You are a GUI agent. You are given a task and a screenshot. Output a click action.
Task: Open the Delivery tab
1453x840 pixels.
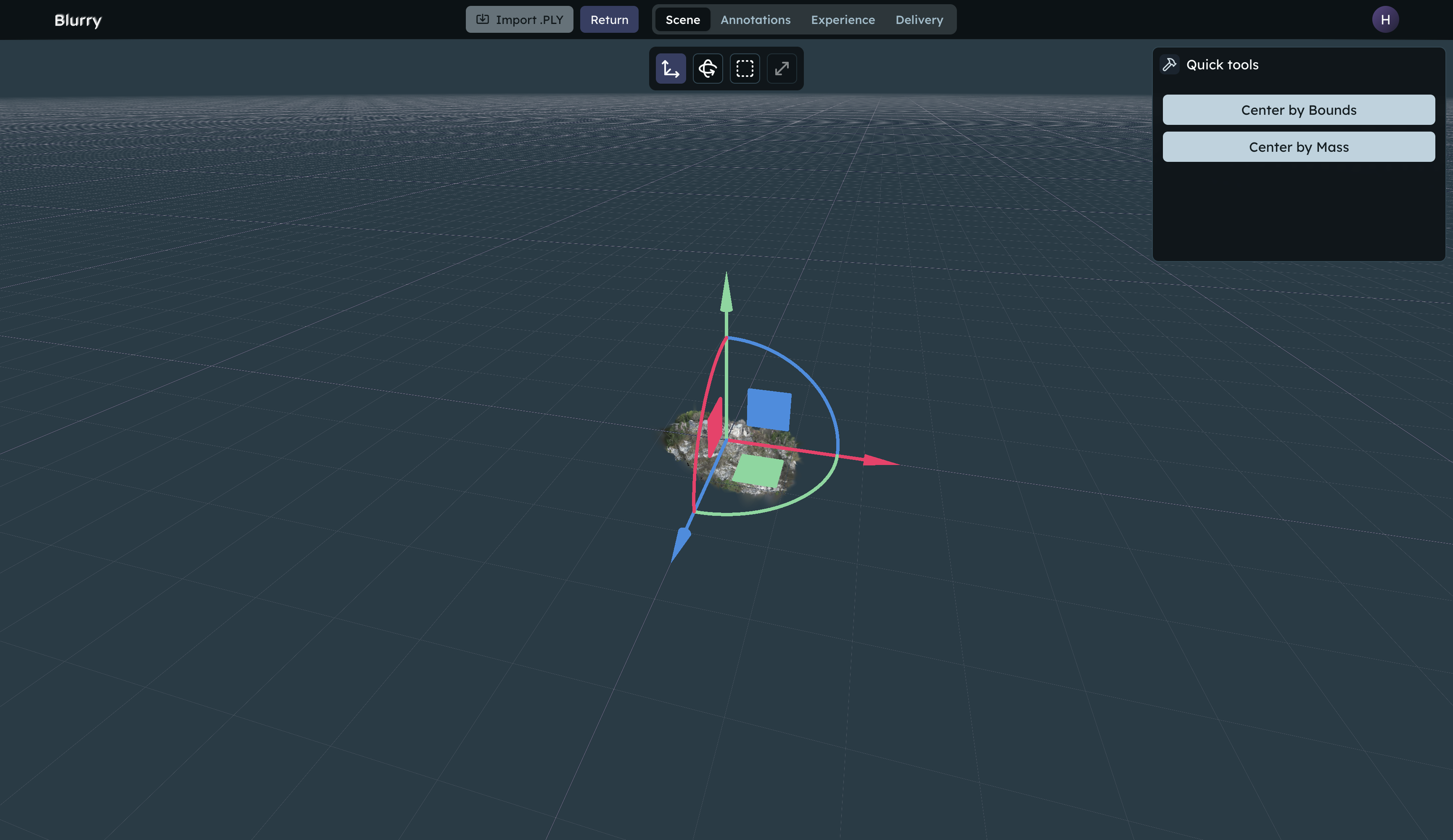click(919, 20)
